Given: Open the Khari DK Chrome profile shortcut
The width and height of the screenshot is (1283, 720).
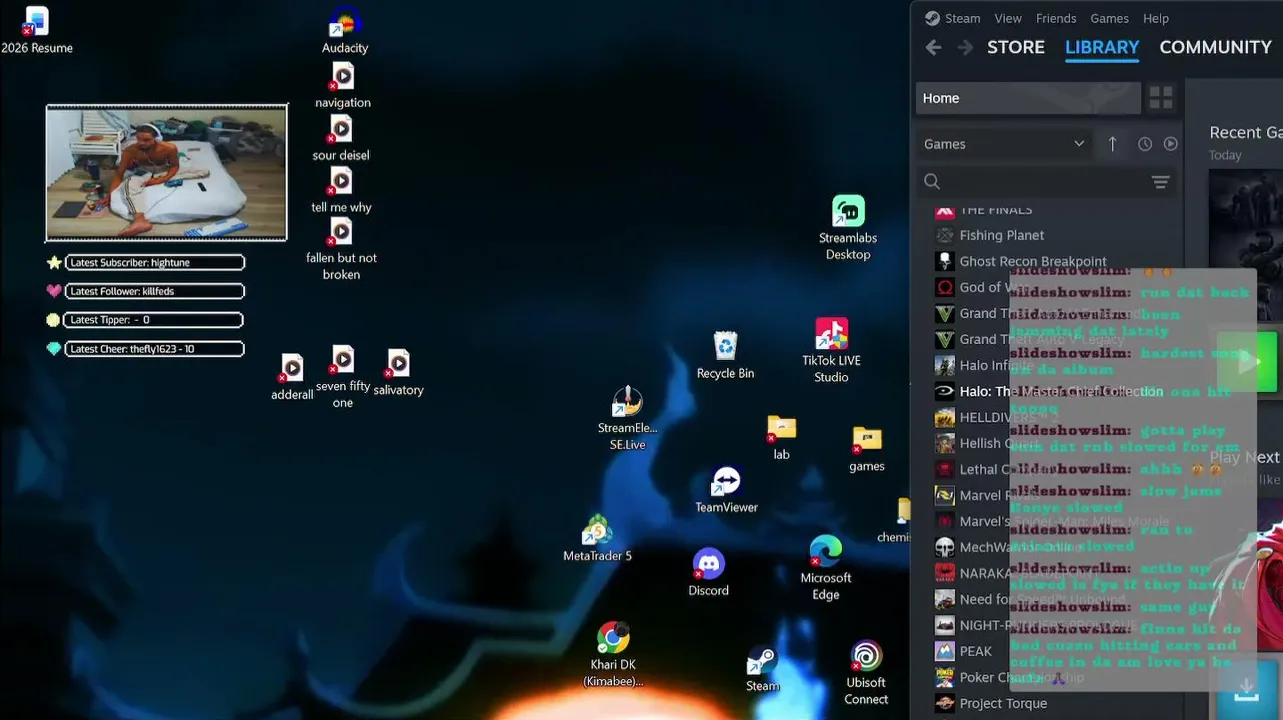Looking at the screenshot, I should 613,655.
